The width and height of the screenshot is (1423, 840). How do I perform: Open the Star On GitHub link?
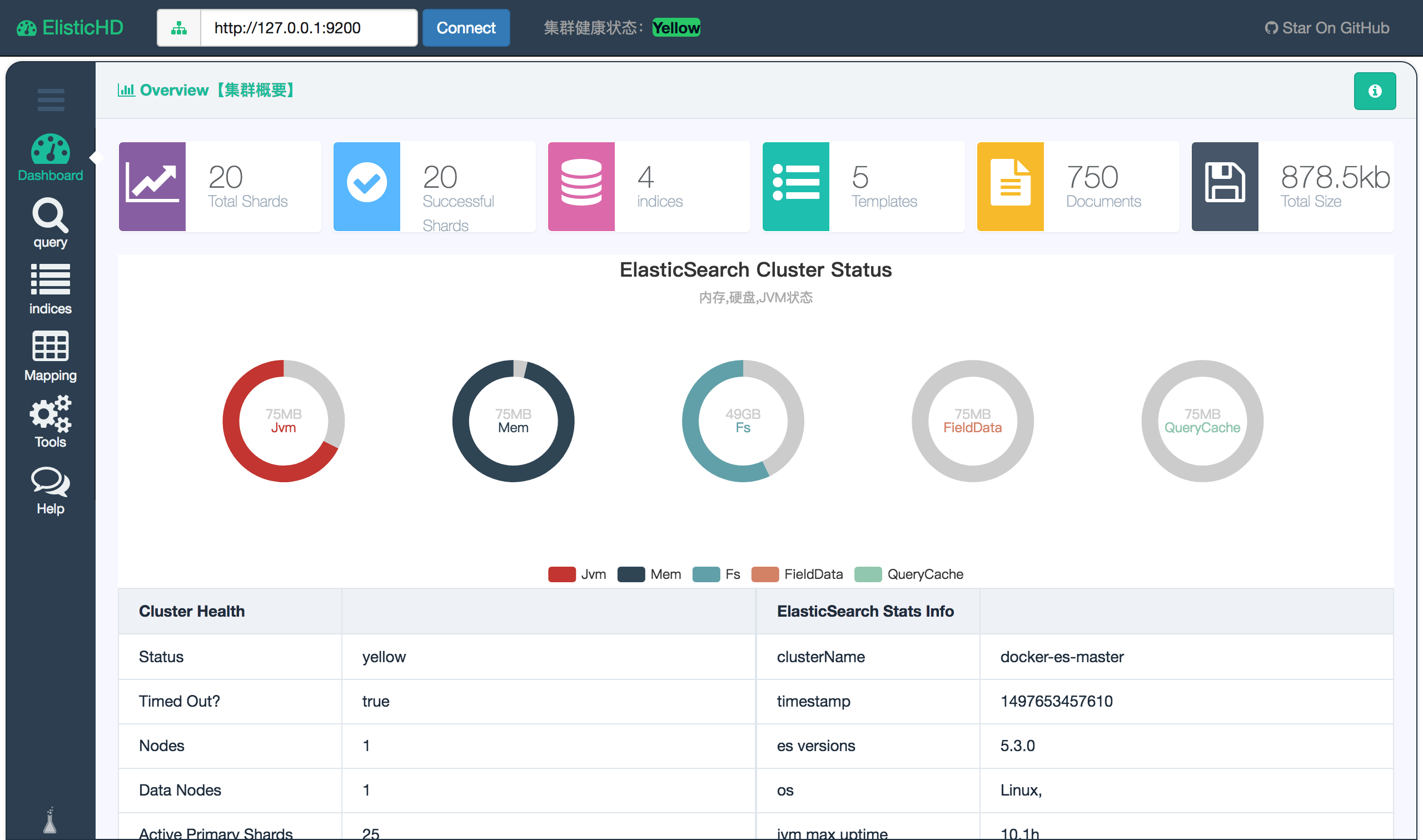(1327, 28)
